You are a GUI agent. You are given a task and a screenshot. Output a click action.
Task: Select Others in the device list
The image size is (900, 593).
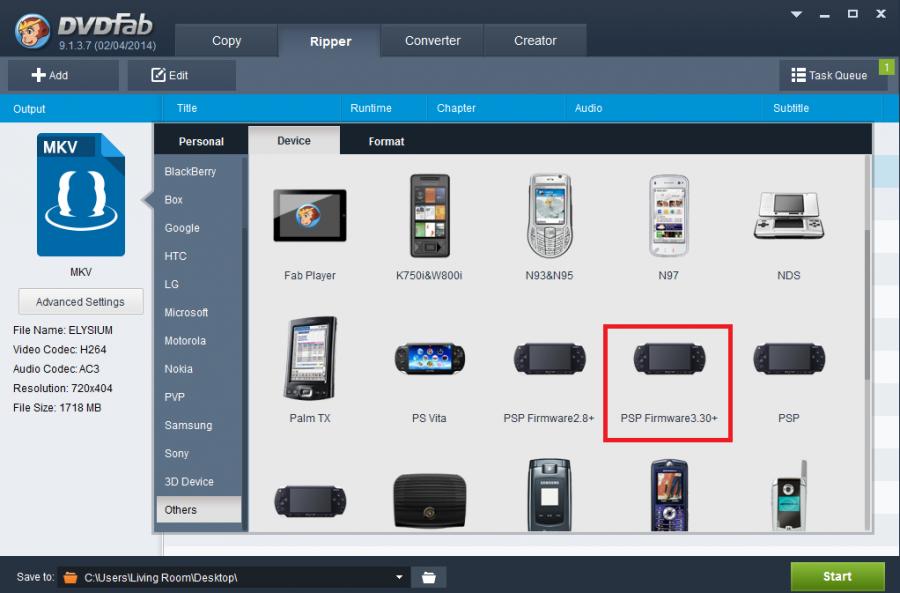click(x=199, y=510)
